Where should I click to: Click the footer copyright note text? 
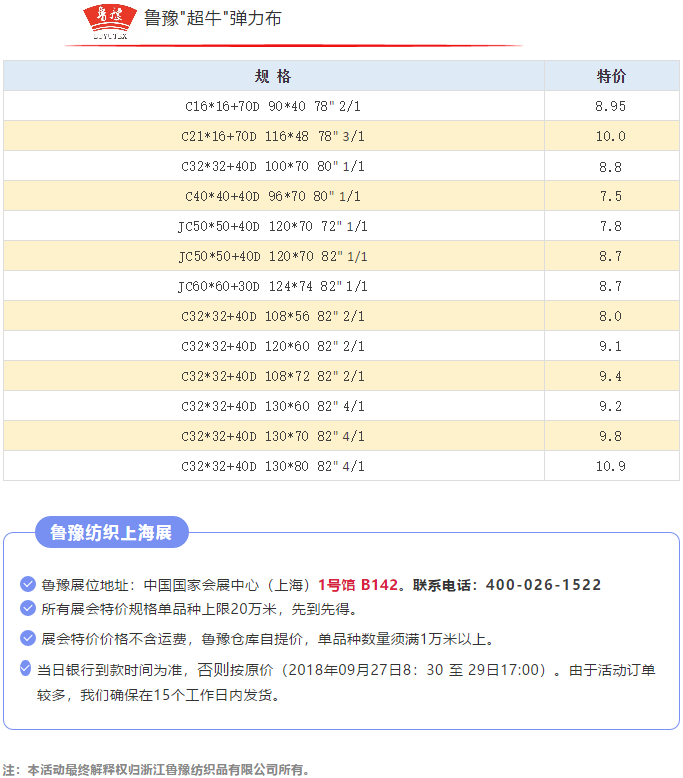point(156,769)
